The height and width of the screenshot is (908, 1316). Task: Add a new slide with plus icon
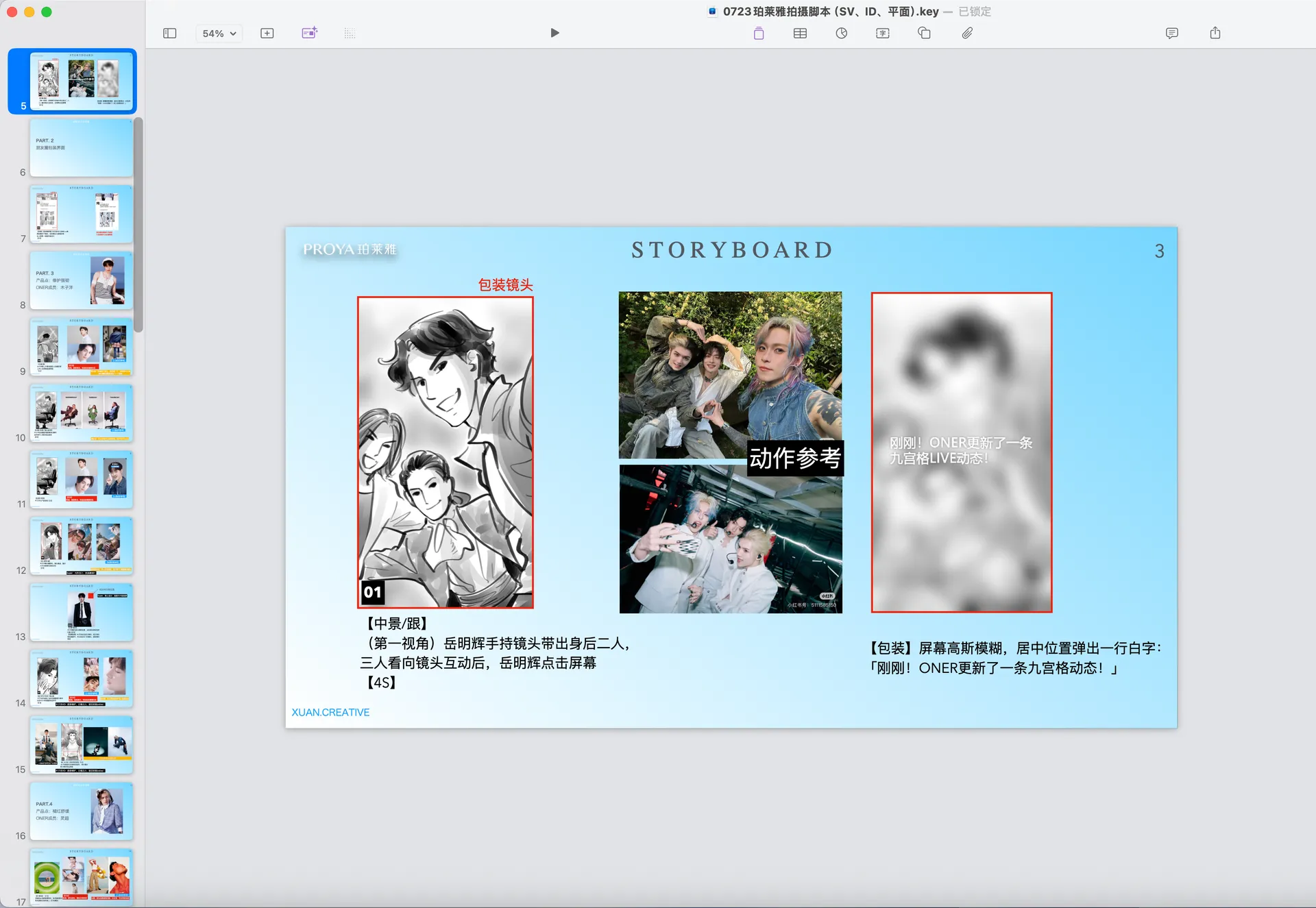pos(267,33)
